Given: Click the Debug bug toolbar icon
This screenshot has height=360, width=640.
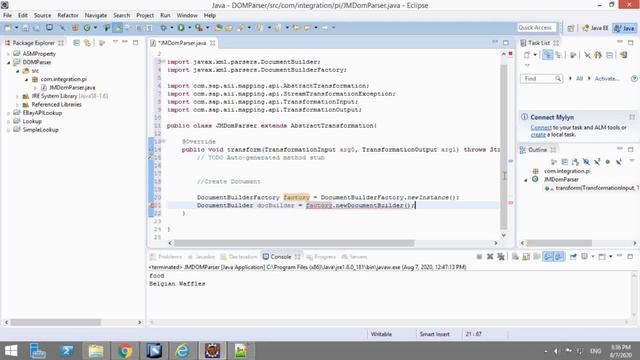Looking at the screenshot, I should pos(163,28).
